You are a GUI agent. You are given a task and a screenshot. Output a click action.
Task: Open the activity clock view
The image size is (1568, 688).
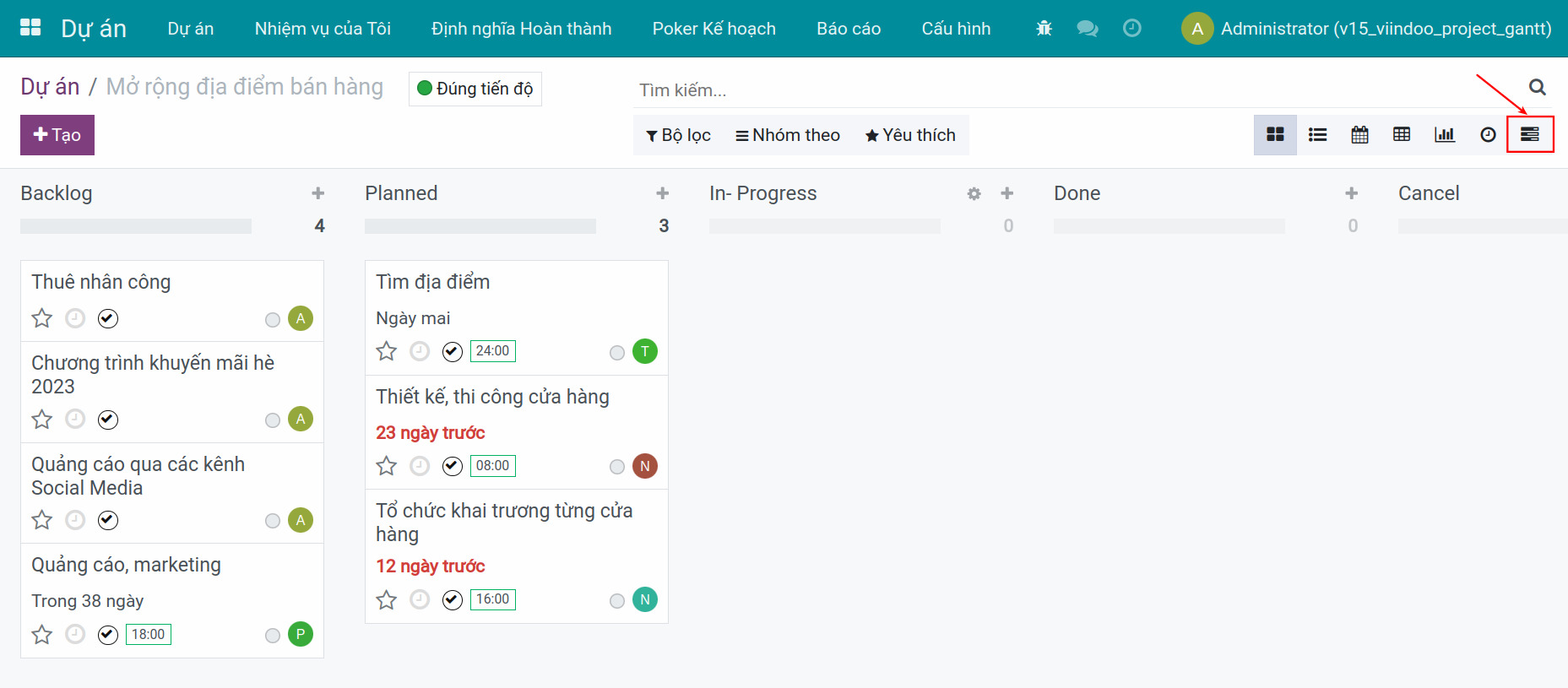click(x=1488, y=135)
